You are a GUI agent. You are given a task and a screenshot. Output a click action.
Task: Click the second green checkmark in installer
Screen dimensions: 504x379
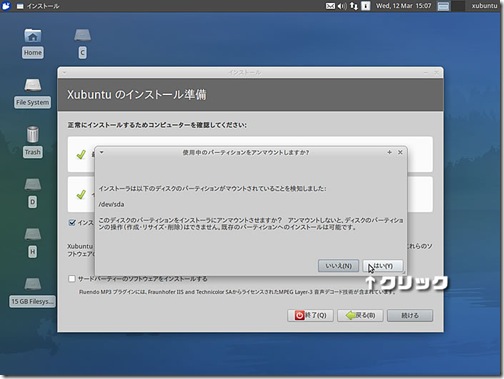click(x=81, y=194)
